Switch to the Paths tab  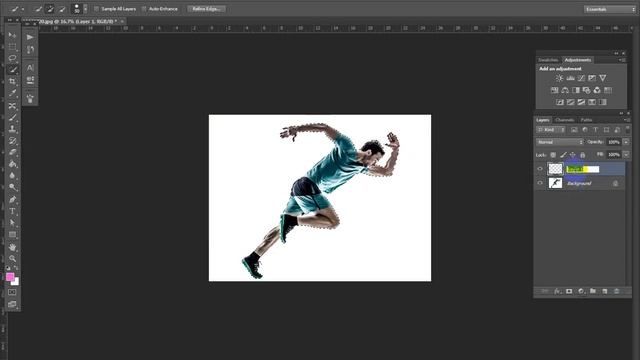(x=587, y=120)
